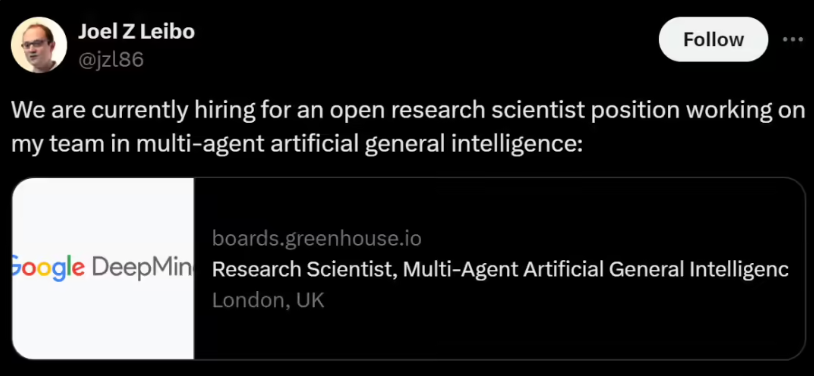
Task: Click empty card area above boards.greenhouse.io
Action: coord(498,204)
